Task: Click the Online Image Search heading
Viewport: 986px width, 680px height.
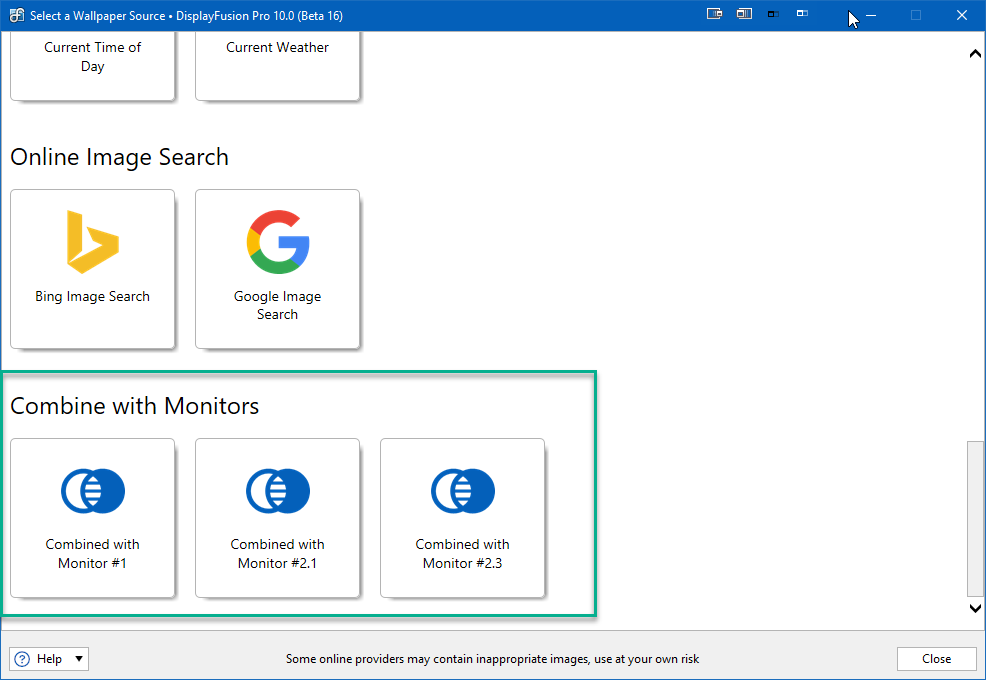Action: [x=119, y=157]
